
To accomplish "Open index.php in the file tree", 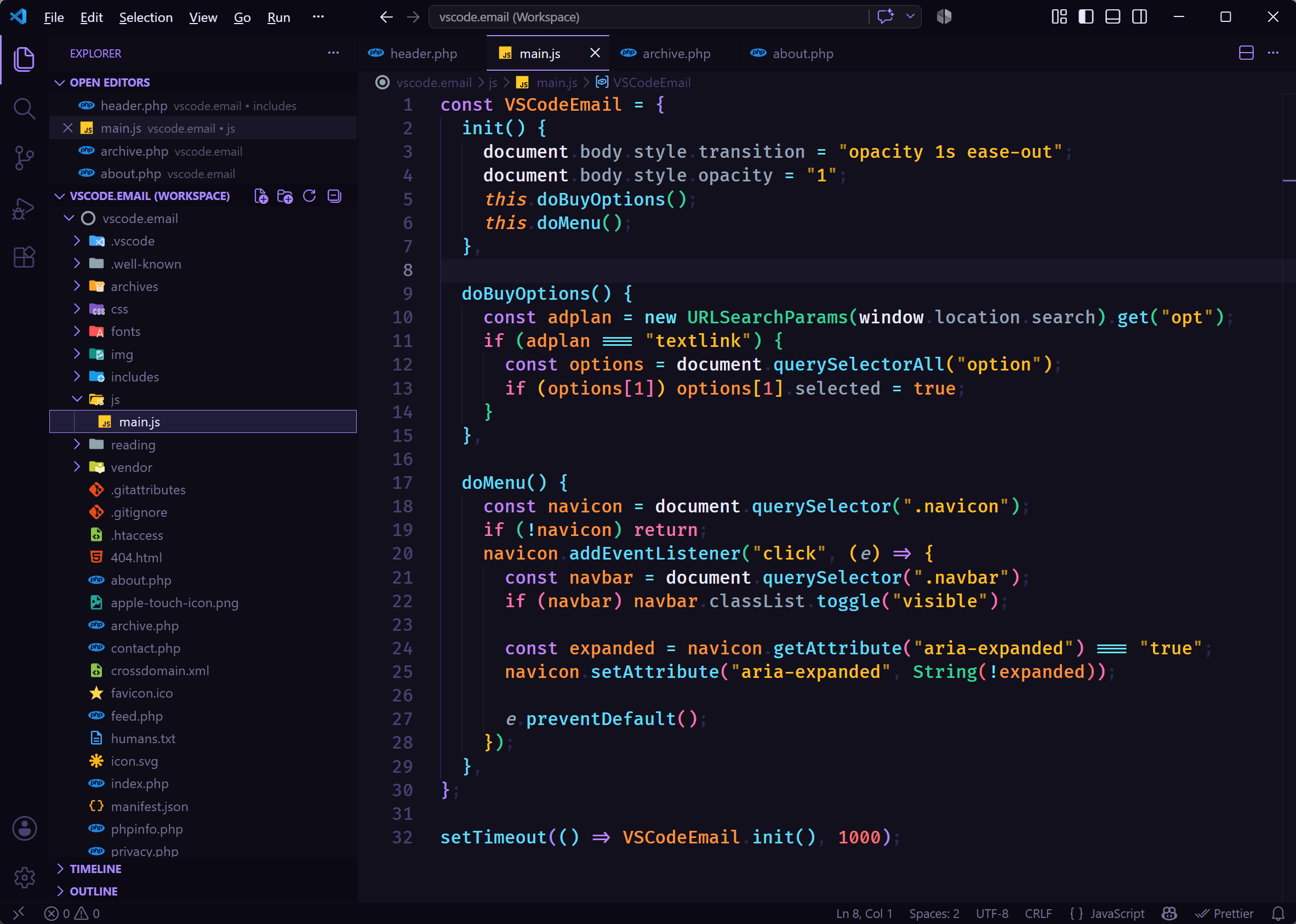I will point(203,784).
